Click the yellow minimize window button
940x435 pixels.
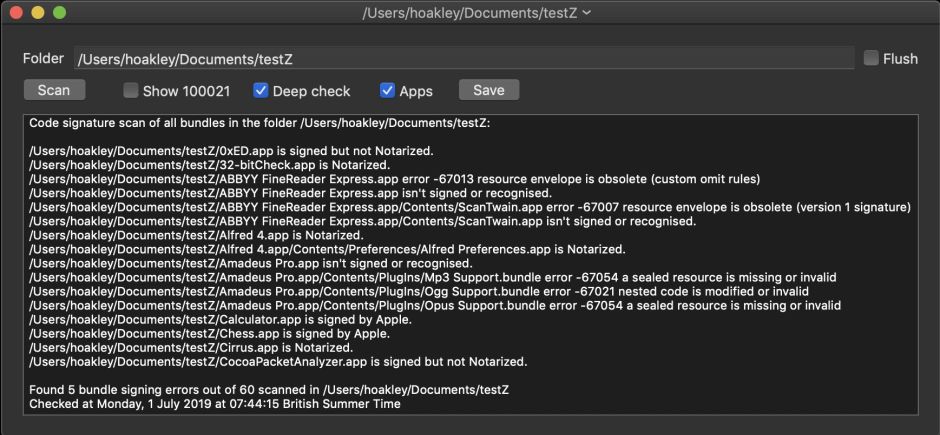[38, 13]
